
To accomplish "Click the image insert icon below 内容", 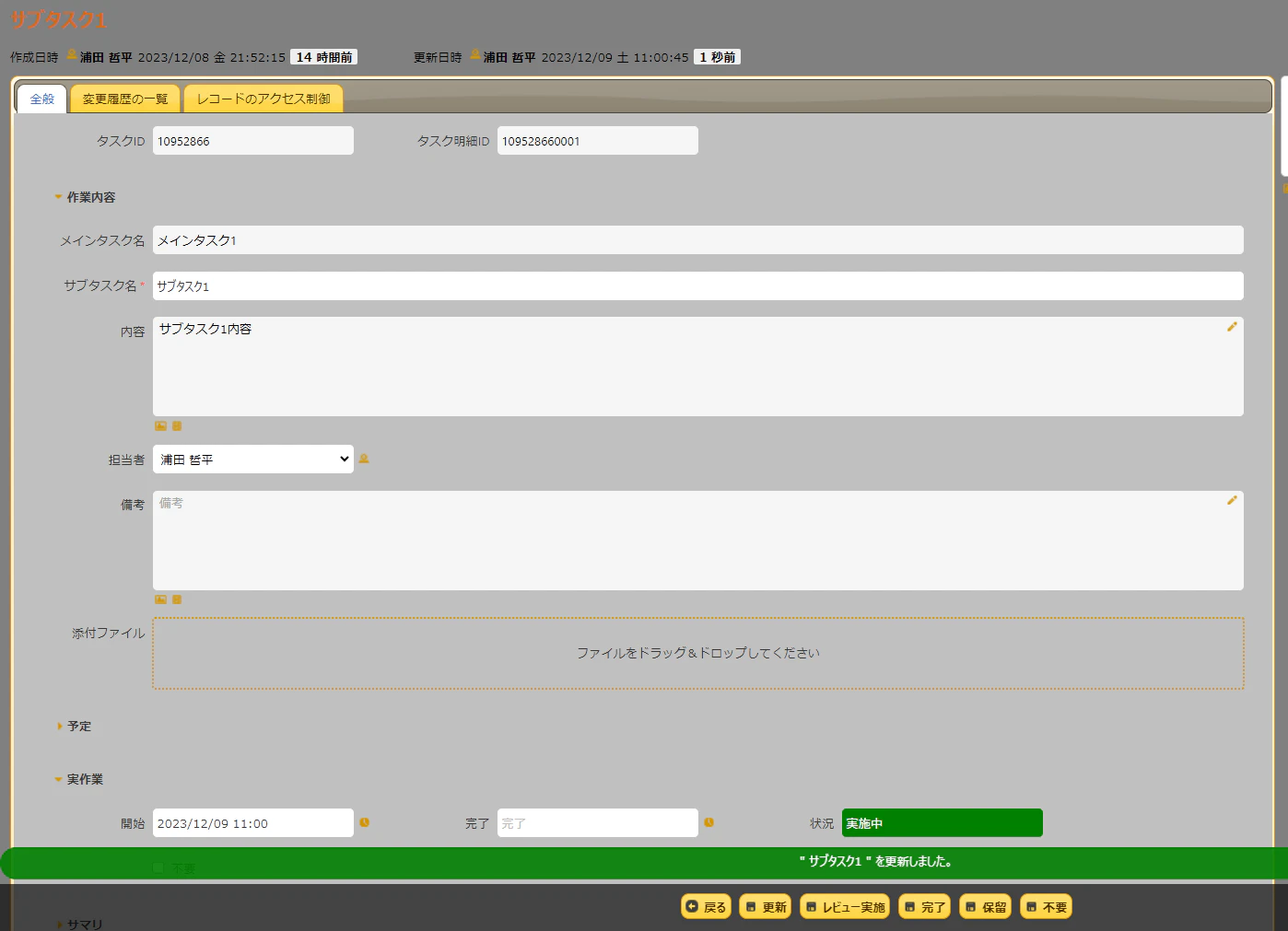I will pos(160,426).
